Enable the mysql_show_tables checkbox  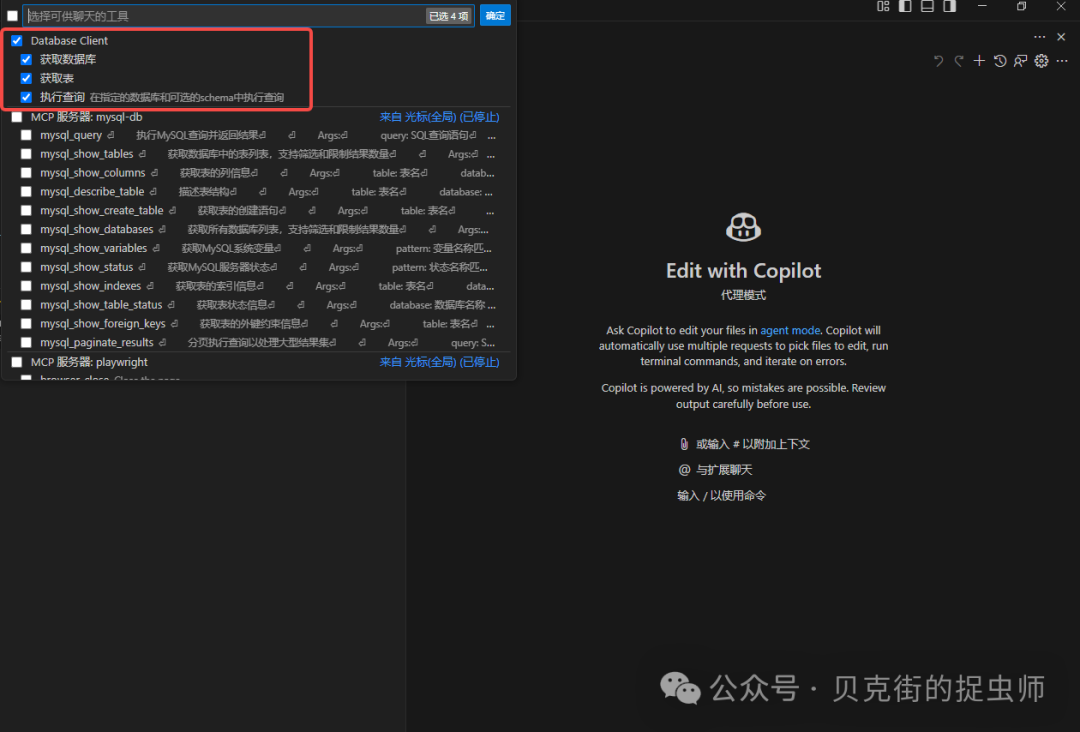click(x=26, y=154)
